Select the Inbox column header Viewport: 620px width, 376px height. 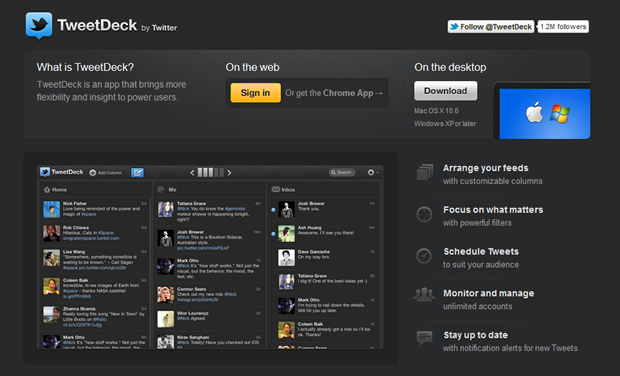pos(323,189)
